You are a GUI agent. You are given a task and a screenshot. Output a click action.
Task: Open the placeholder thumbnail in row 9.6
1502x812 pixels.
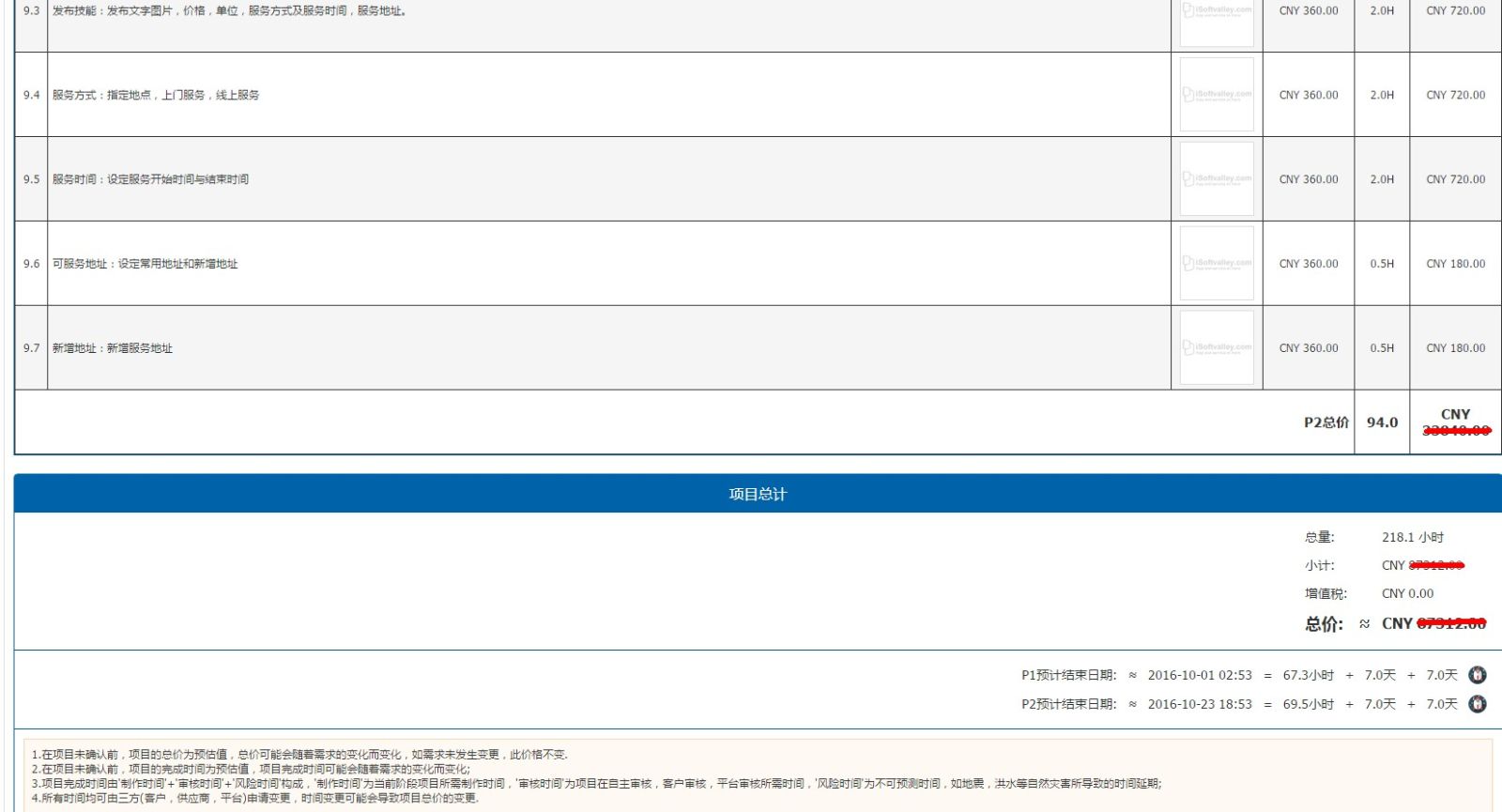coord(1217,264)
